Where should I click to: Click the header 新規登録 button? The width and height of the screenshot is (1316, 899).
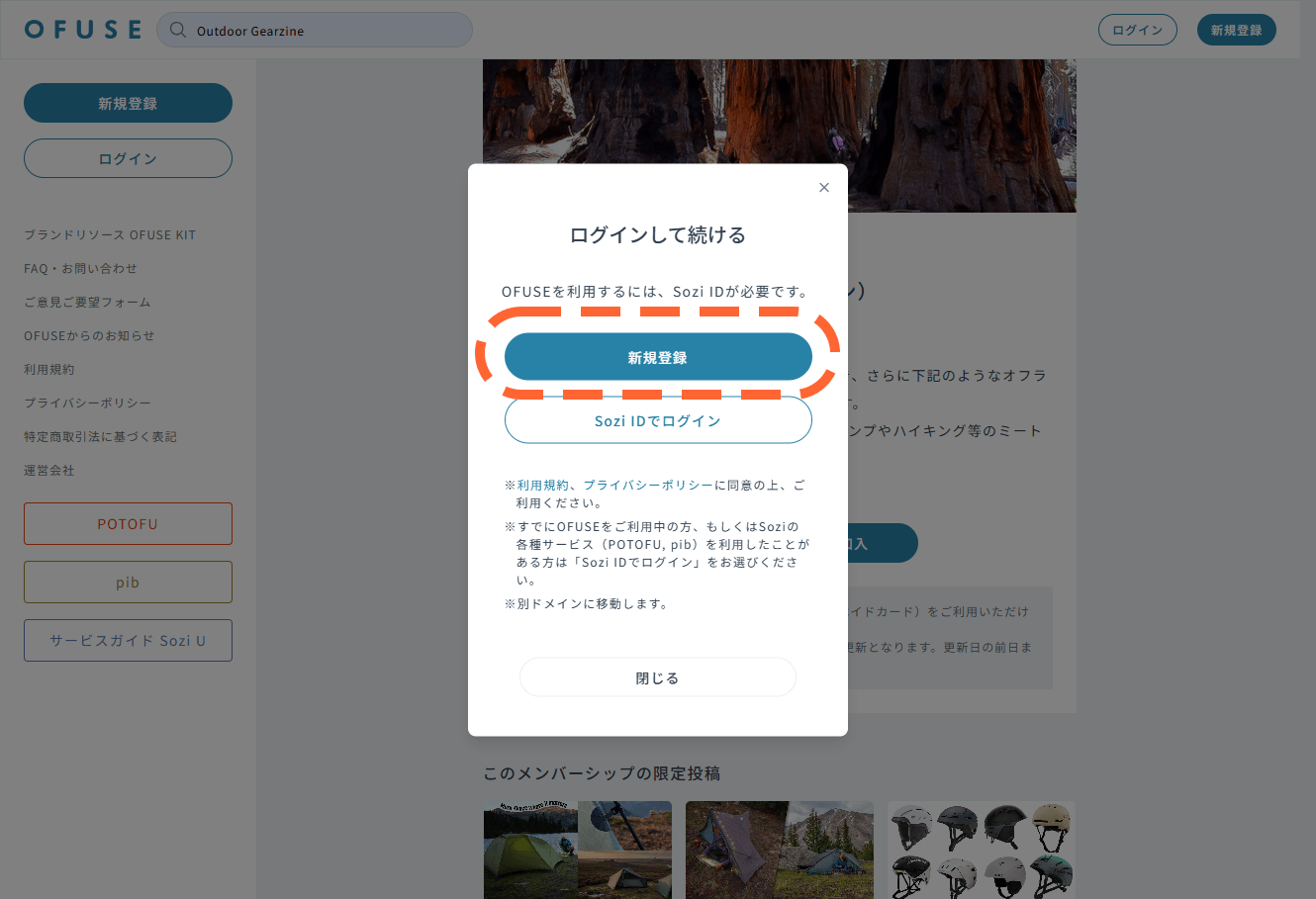pos(1236,30)
